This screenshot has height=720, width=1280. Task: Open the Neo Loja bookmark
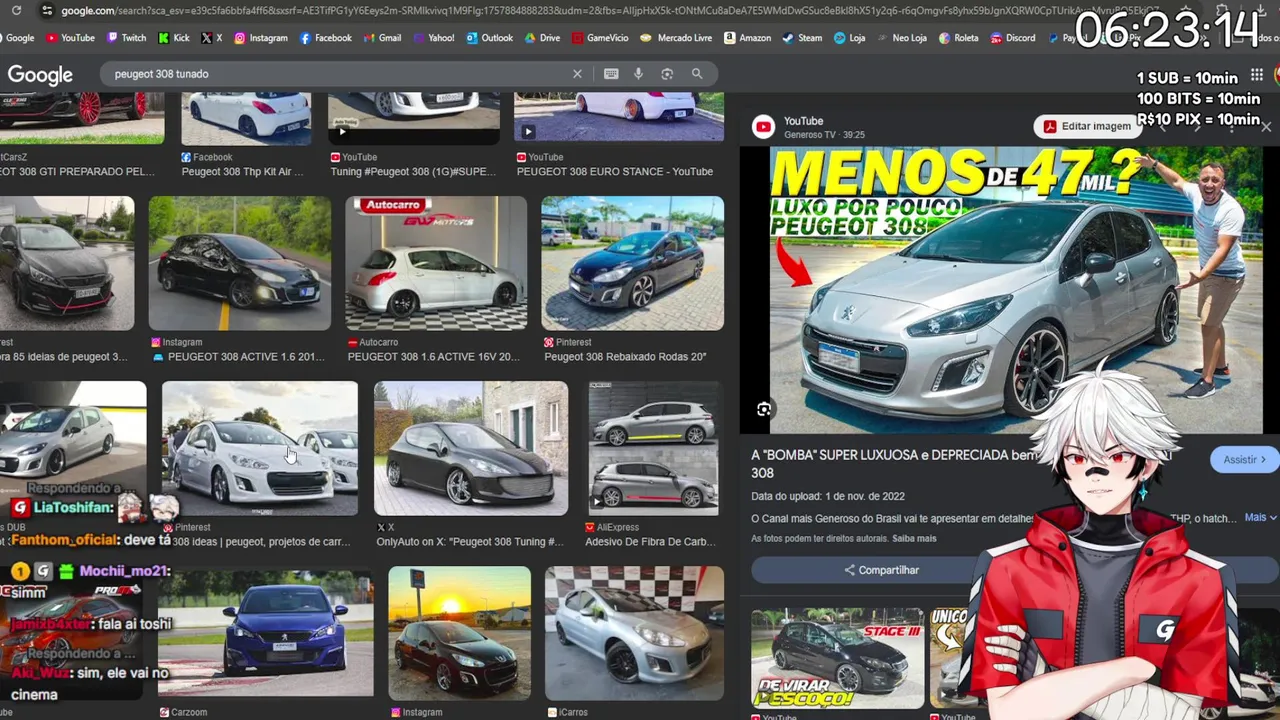[x=901, y=38]
